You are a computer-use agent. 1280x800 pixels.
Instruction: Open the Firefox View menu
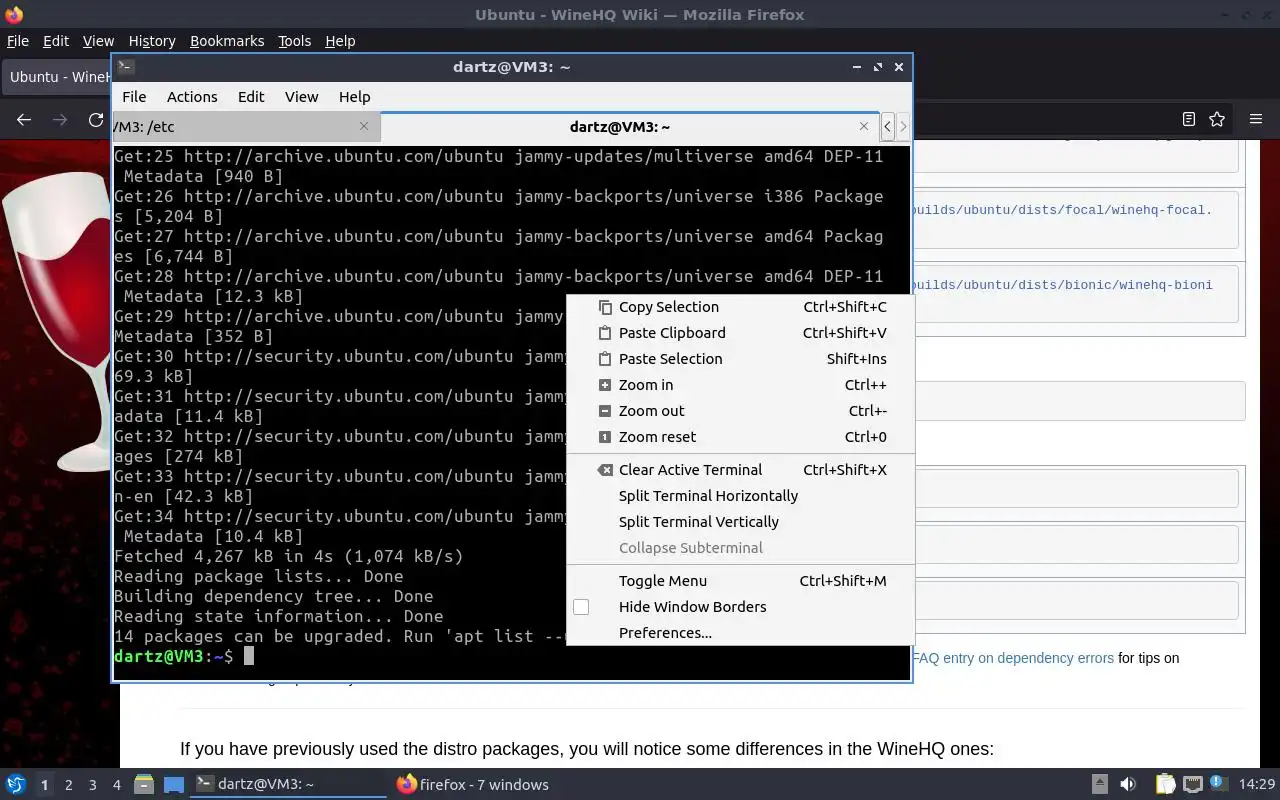(x=98, y=41)
